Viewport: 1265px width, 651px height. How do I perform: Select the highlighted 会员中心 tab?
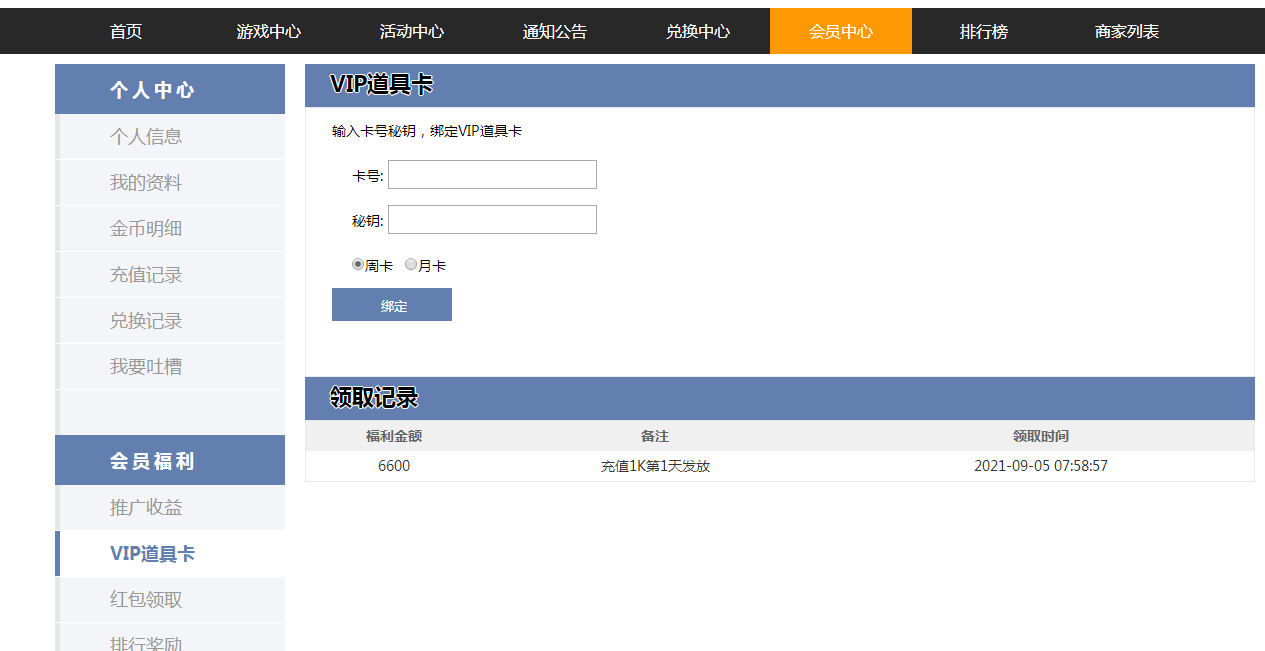[841, 31]
